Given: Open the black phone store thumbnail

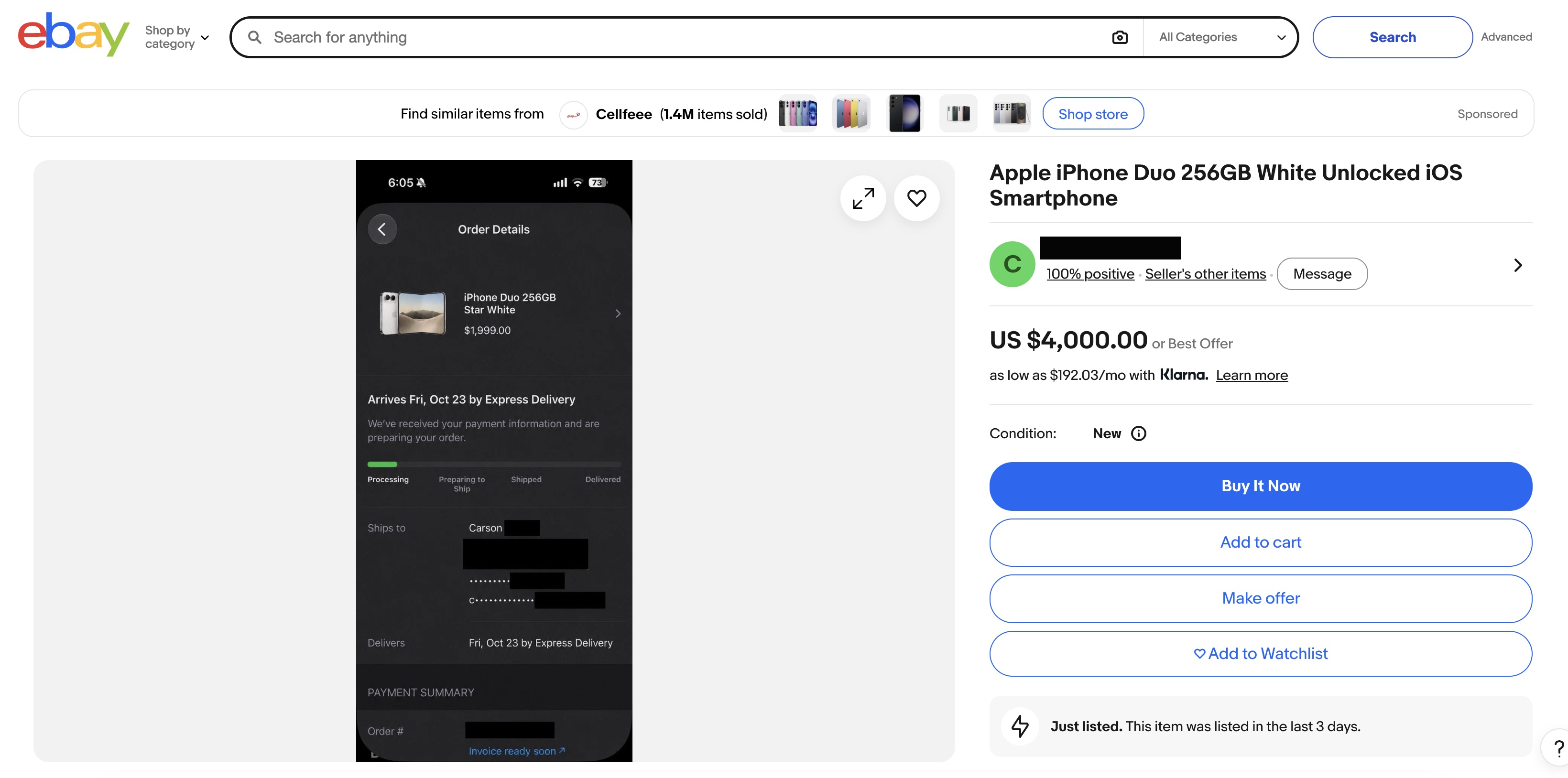Looking at the screenshot, I should coord(904,114).
